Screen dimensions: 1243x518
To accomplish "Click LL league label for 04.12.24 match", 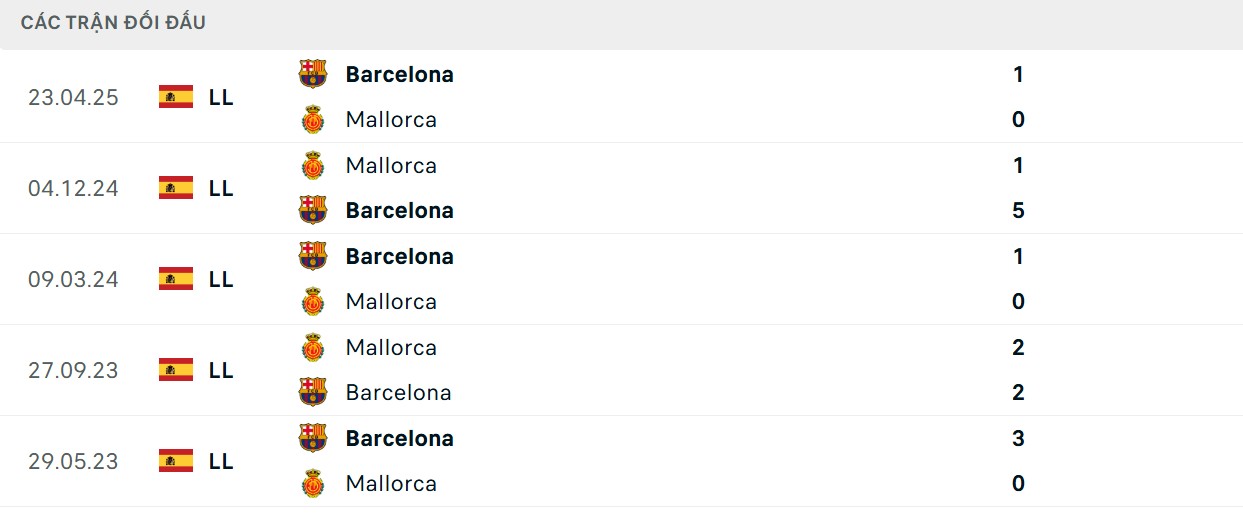I will [x=221, y=188].
